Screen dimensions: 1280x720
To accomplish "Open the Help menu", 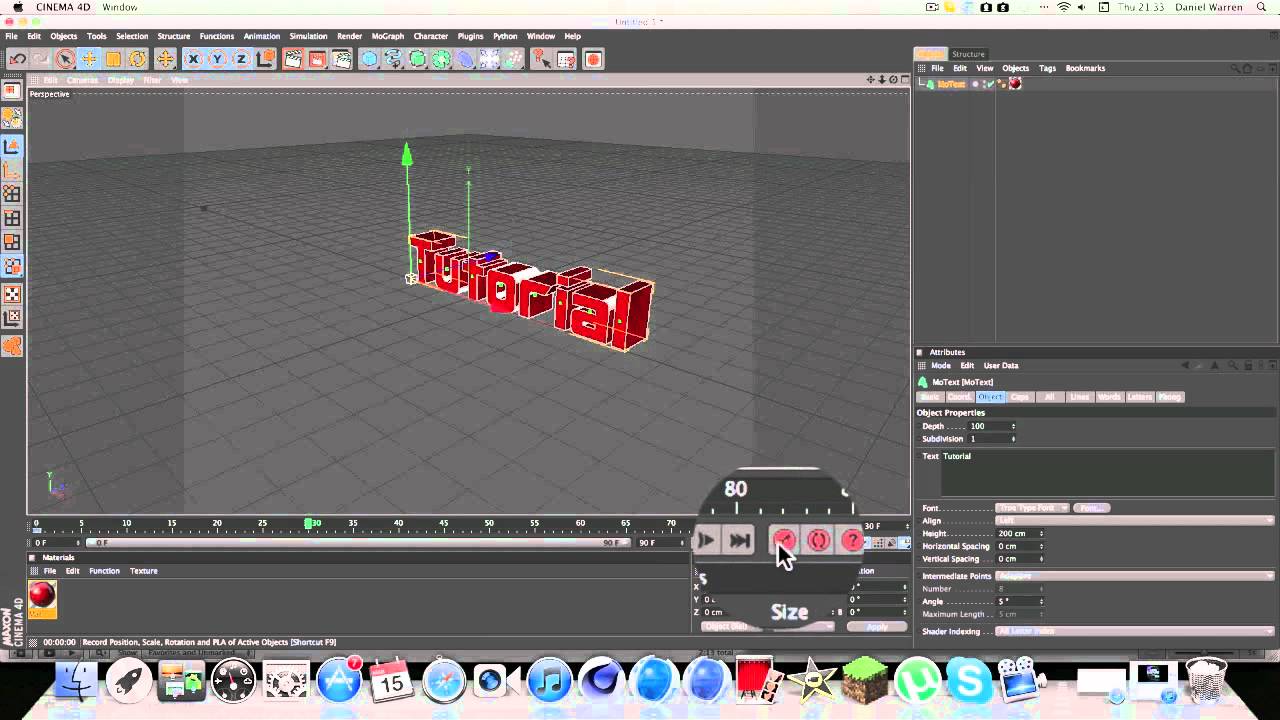I will tap(572, 36).
